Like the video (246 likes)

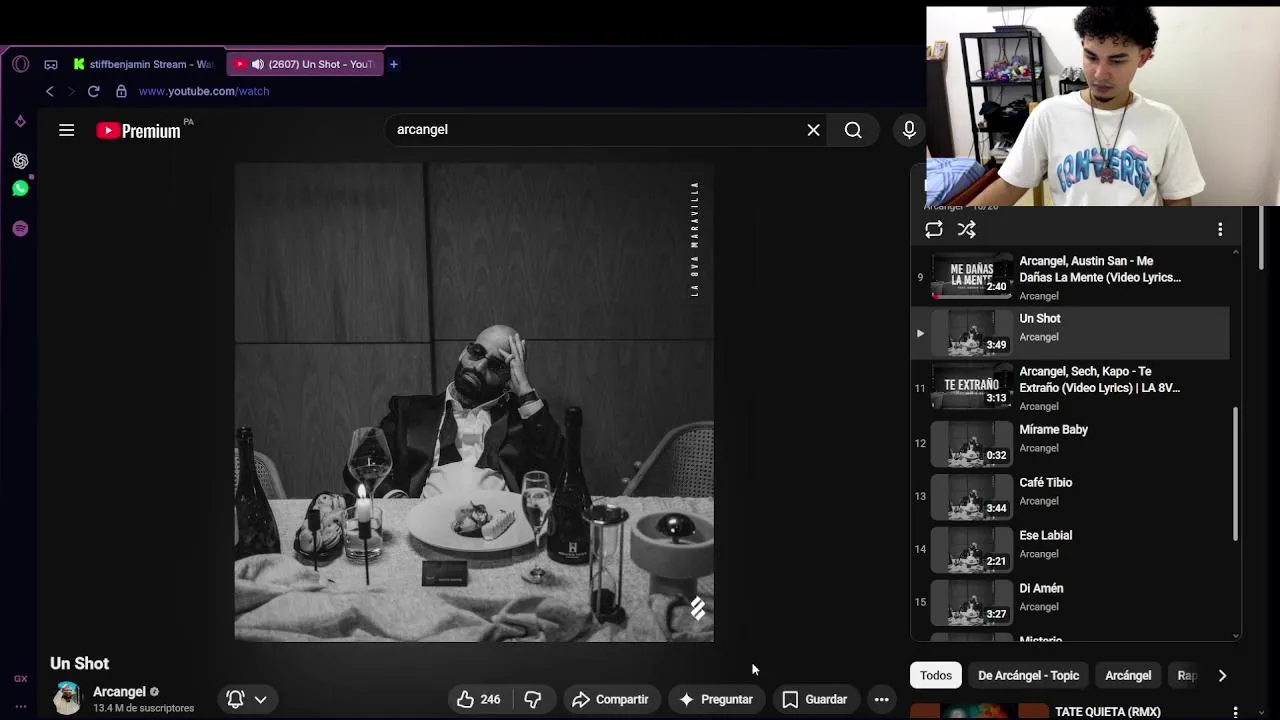479,700
